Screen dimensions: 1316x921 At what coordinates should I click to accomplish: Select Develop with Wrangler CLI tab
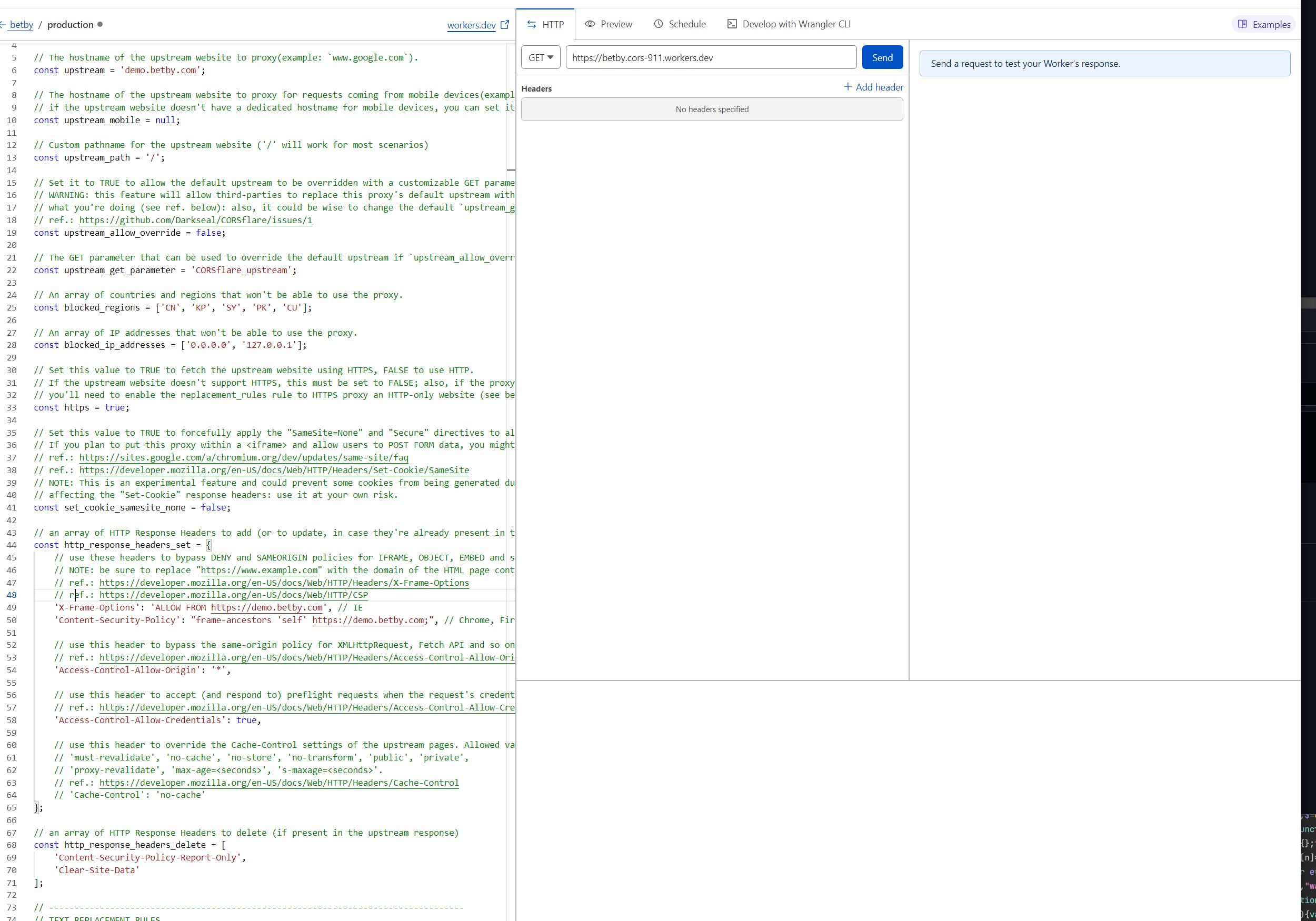[796, 24]
